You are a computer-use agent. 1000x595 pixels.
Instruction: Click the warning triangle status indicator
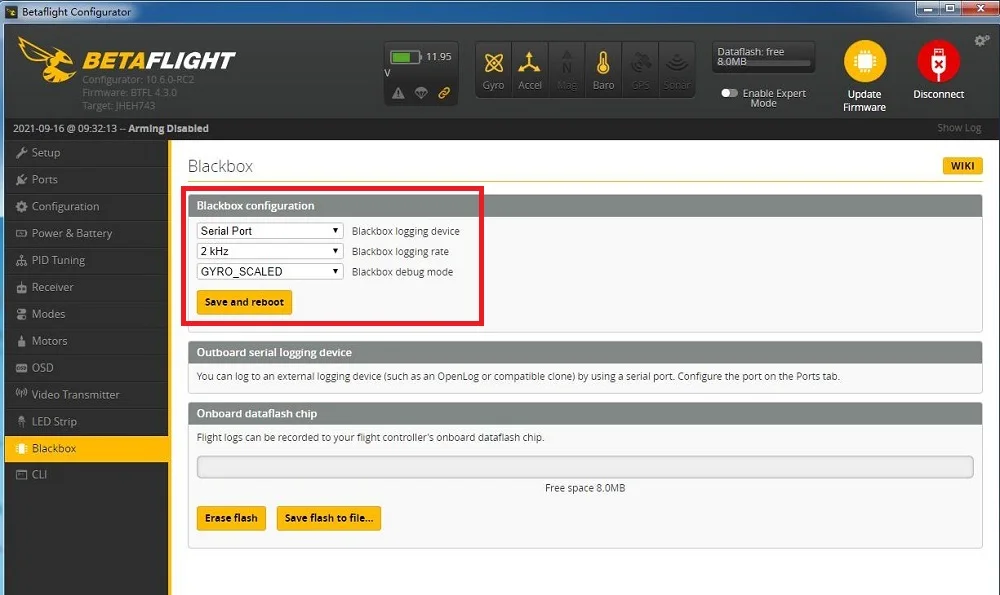tap(400, 94)
